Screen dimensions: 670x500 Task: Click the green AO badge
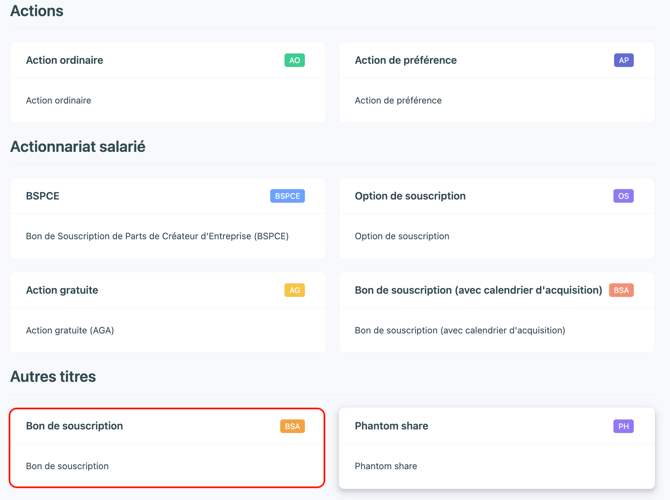coord(294,60)
